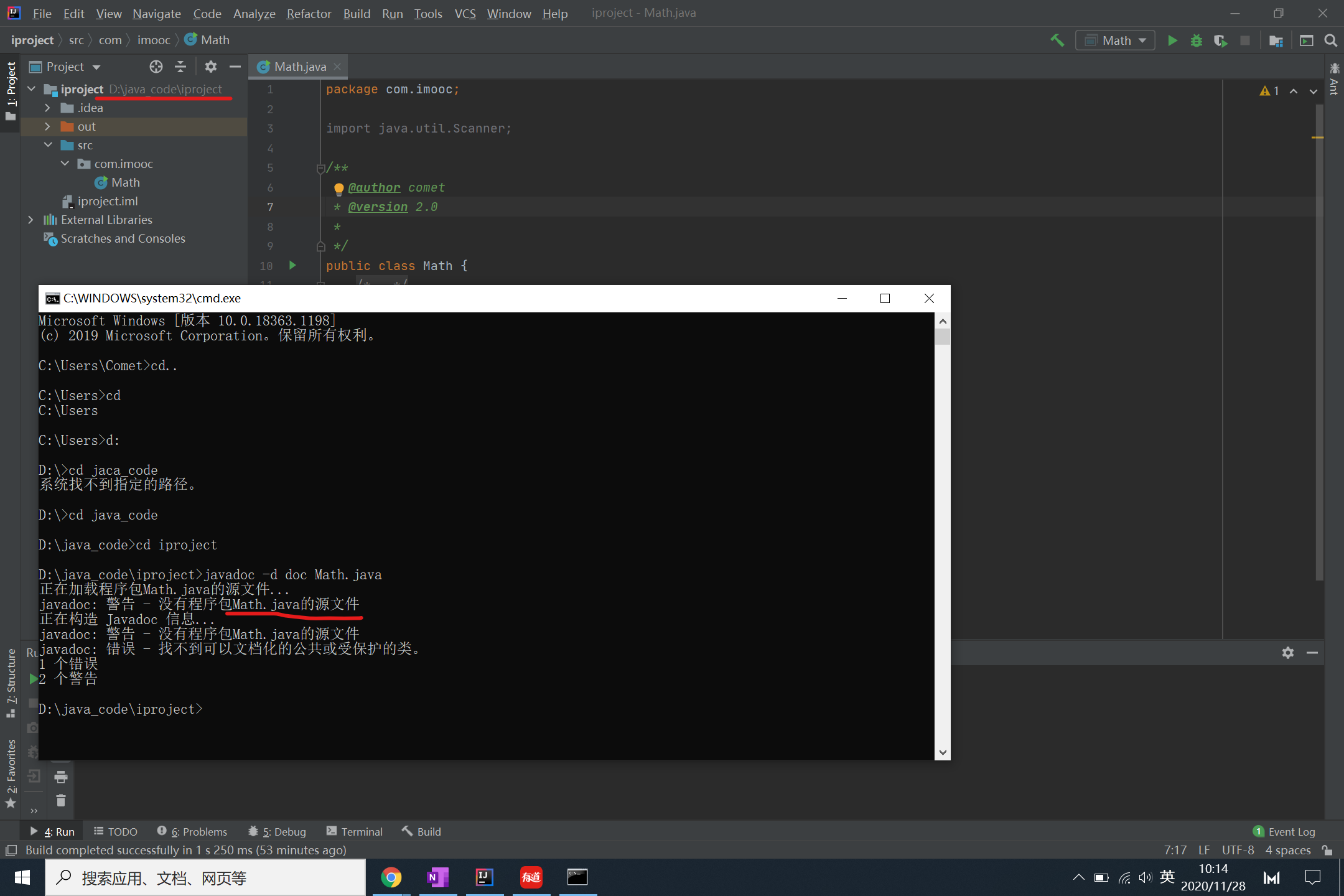
Task: Hide the Project tool window
Action: tap(235, 67)
